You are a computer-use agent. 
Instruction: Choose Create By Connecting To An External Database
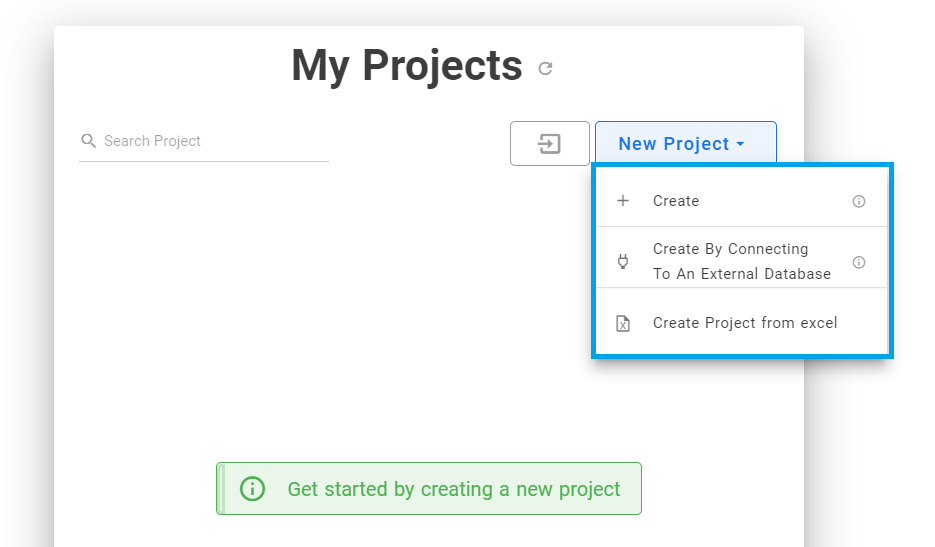(742, 261)
